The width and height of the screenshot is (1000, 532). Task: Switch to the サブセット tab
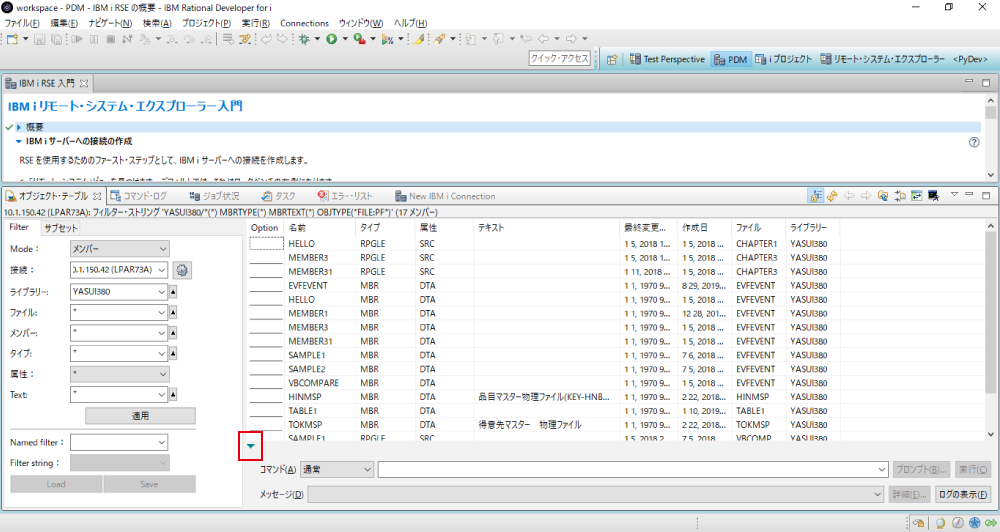tap(61, 228)
